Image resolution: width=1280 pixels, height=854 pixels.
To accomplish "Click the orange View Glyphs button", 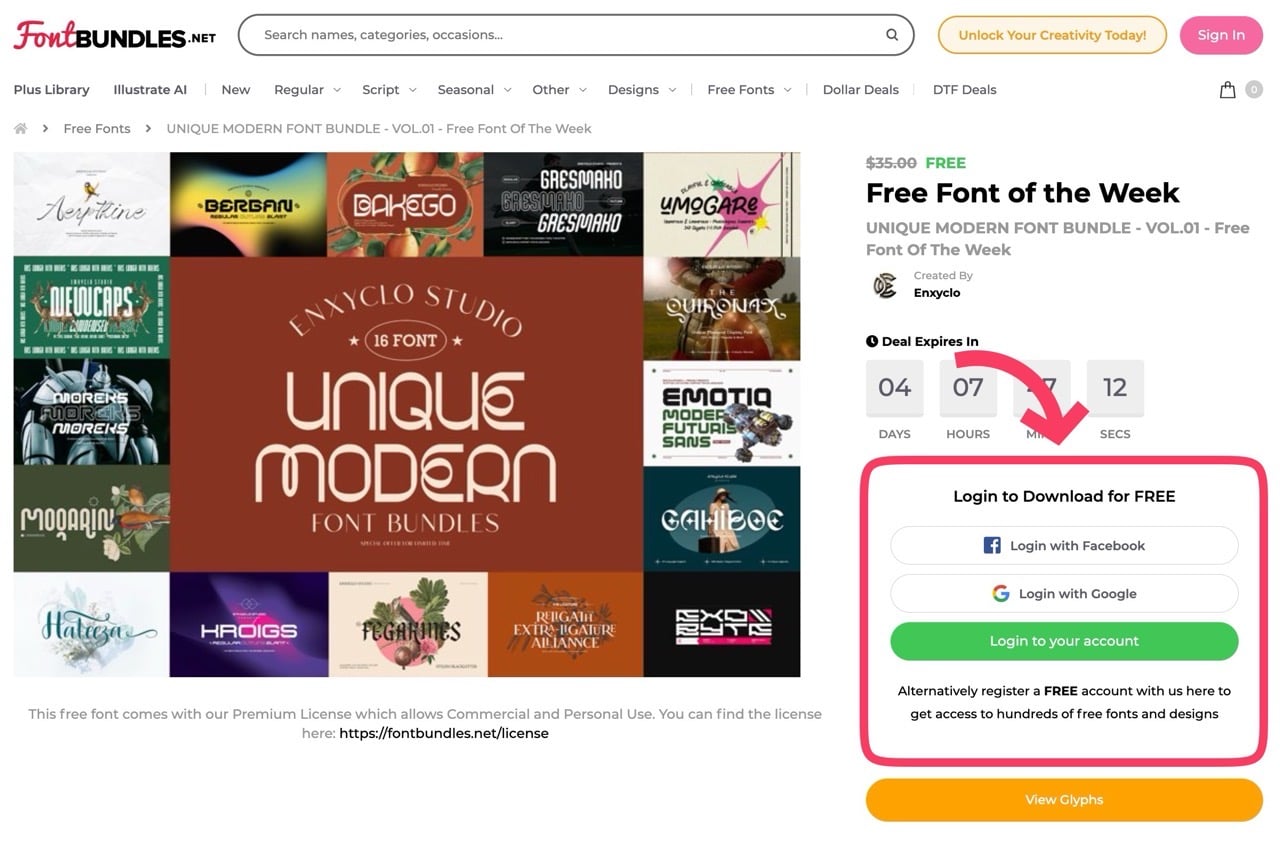I will [1064, 800].
